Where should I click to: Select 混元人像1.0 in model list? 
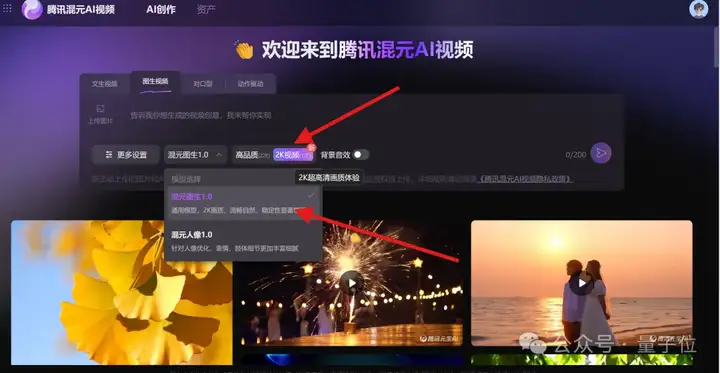tap(243, 241)
